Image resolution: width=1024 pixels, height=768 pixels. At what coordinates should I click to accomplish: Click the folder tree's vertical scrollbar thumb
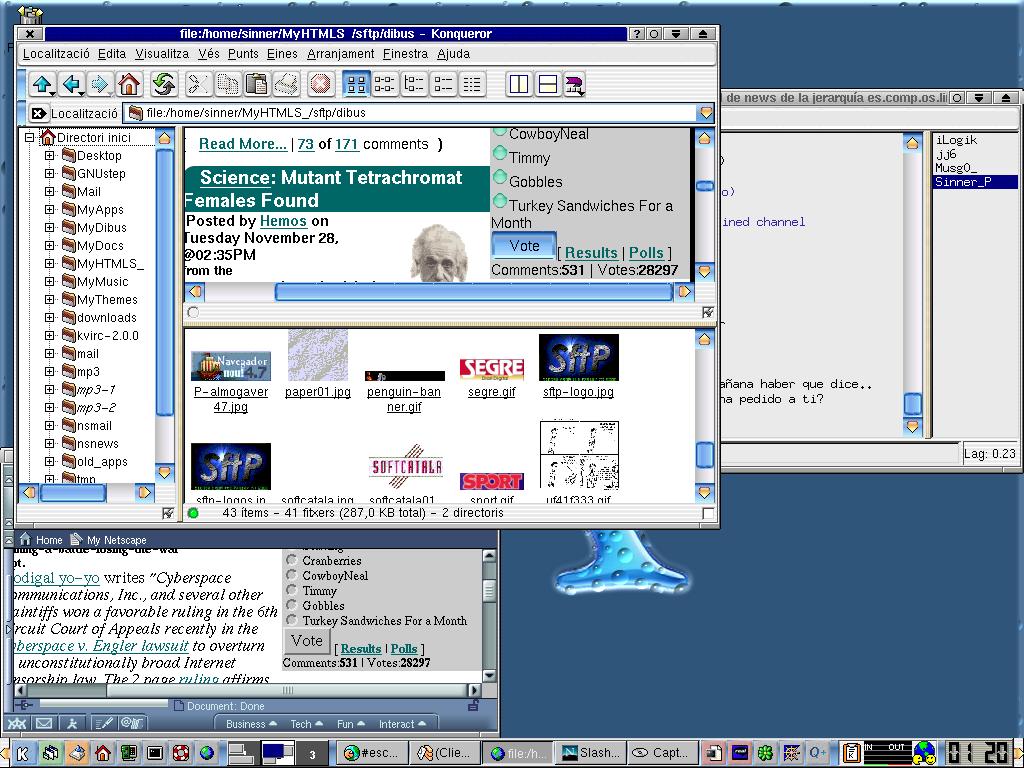point(165,282)
